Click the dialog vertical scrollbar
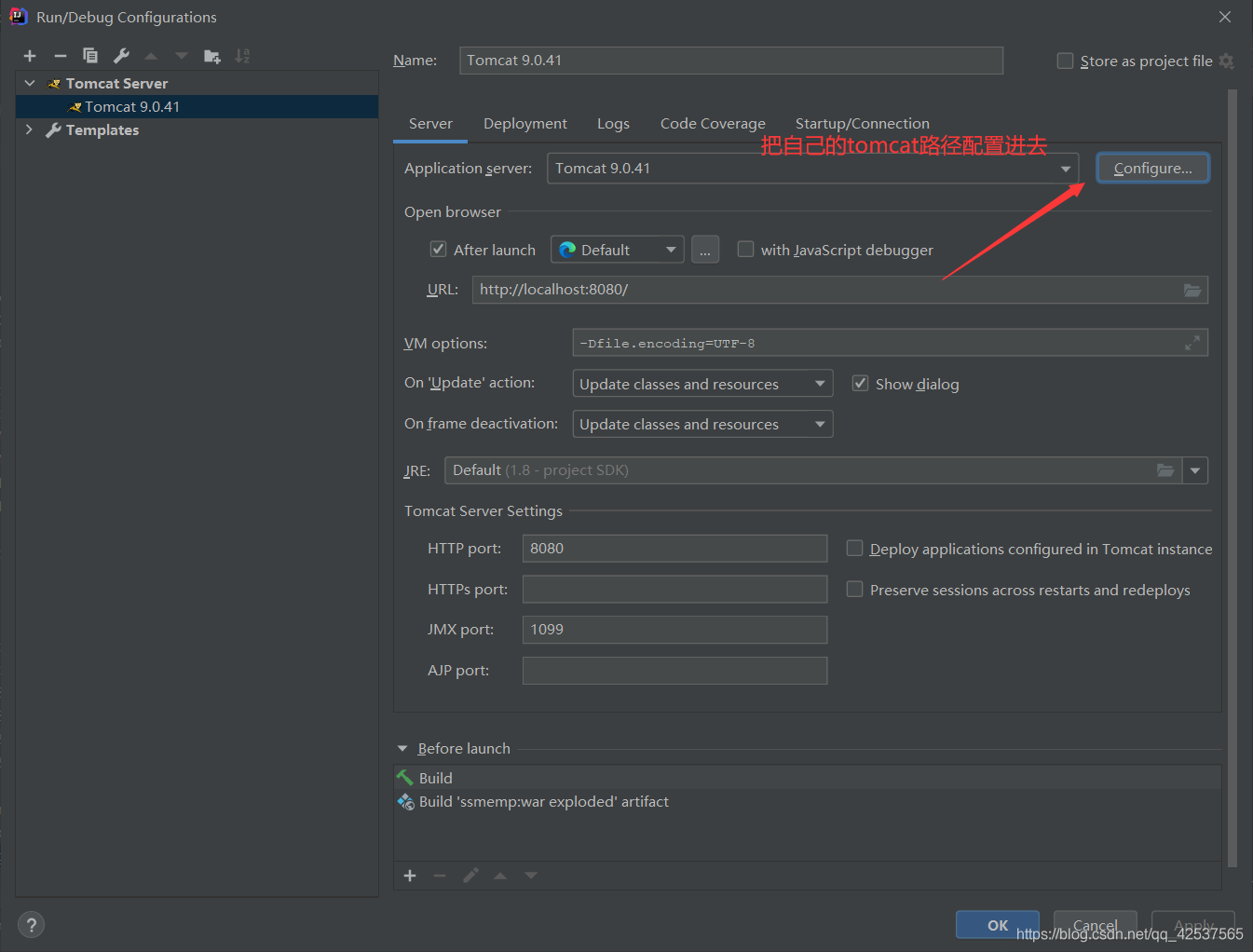Screen dimensions: 1253x952 click(1233, 478)
